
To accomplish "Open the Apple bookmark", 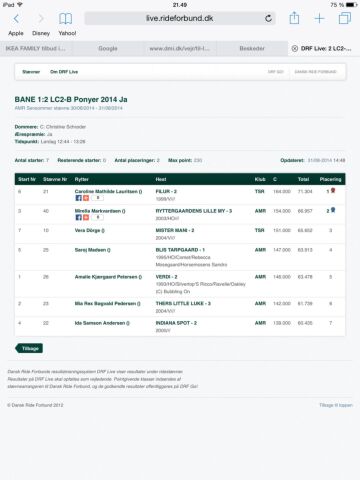I will [x=16, y=33].
